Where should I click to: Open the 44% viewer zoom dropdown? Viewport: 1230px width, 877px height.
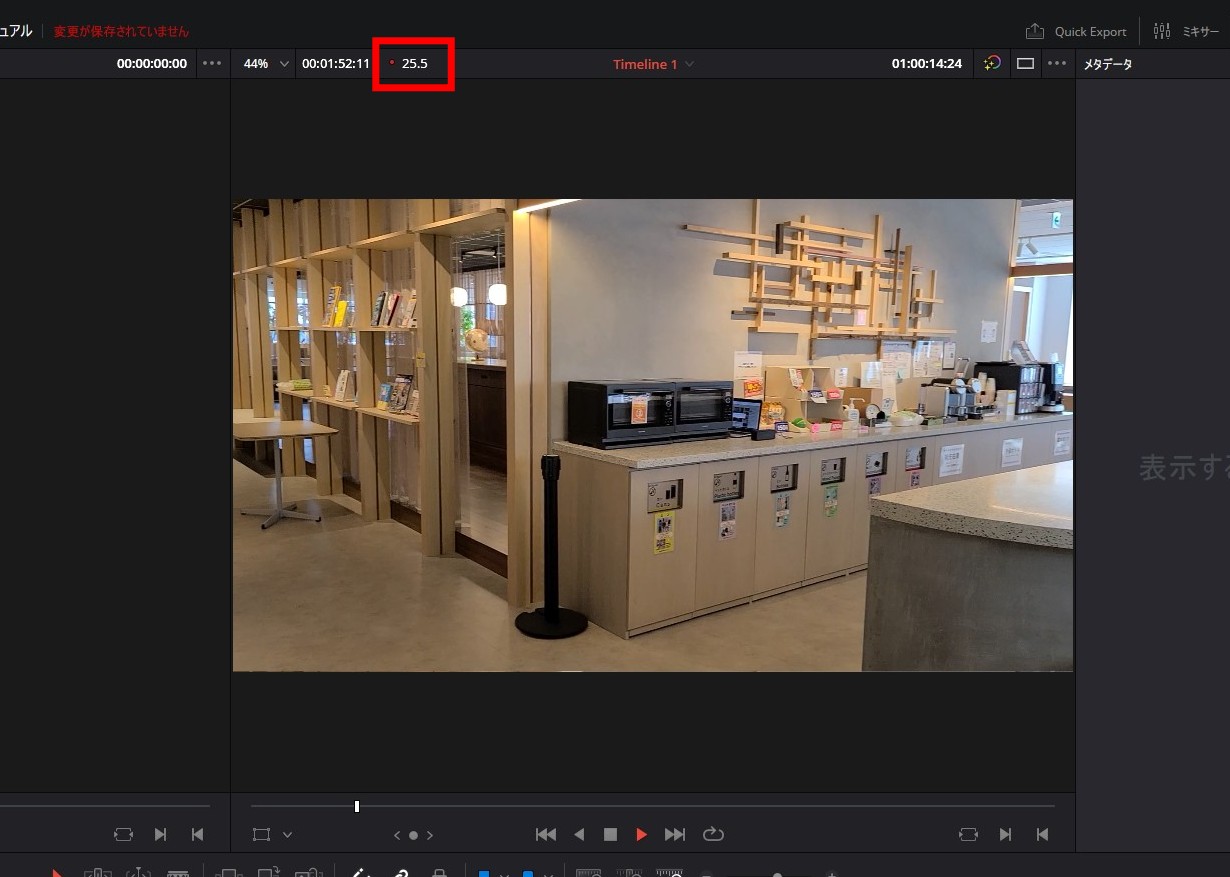click(266, 64)
